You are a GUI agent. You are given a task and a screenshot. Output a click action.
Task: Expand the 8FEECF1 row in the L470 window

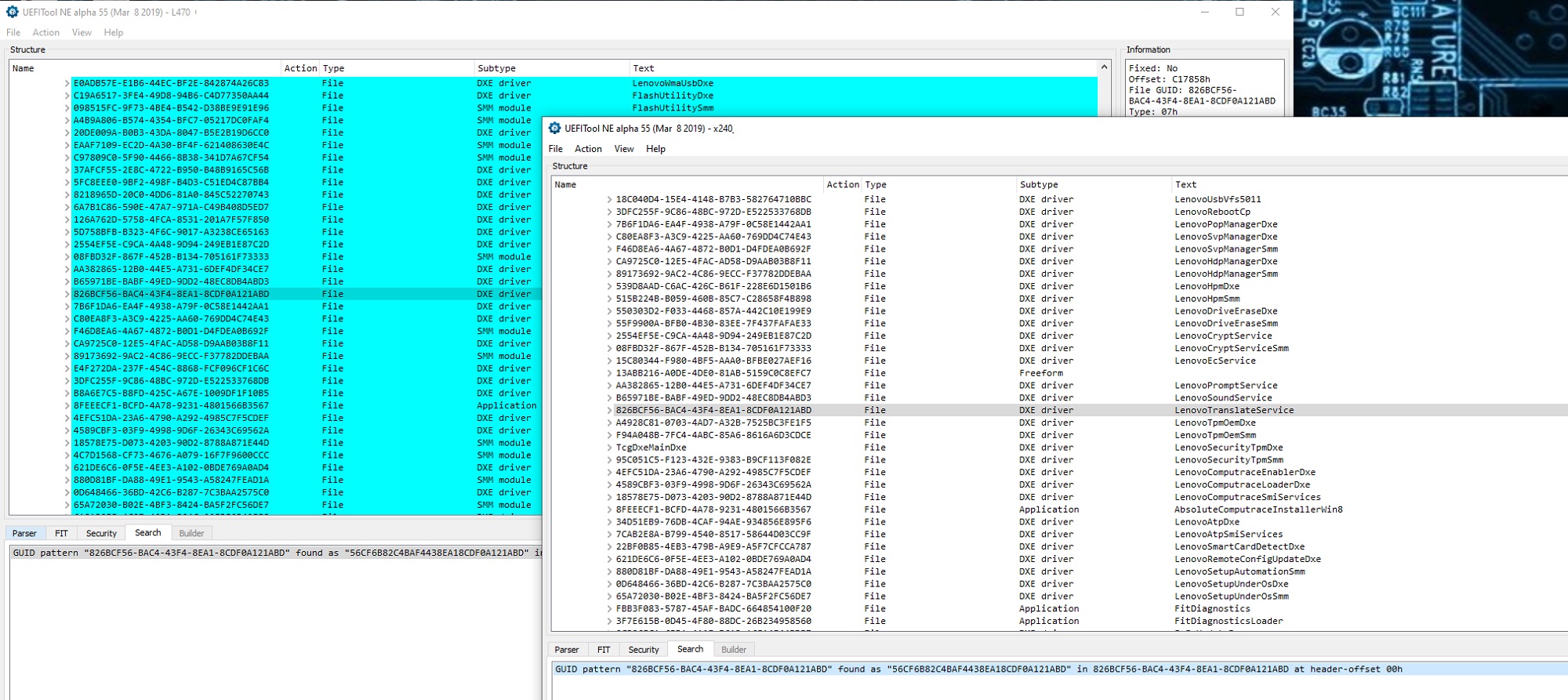[x=67, y=405]
